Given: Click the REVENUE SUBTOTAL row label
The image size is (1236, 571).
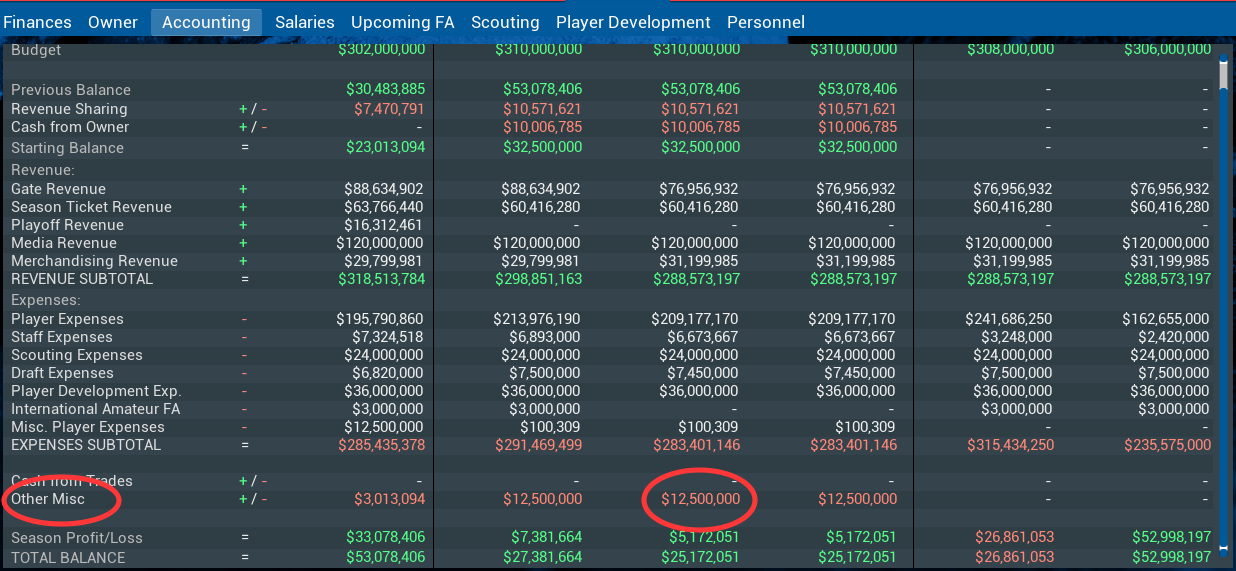Looking at the screenshot, I should pos(82,279).
